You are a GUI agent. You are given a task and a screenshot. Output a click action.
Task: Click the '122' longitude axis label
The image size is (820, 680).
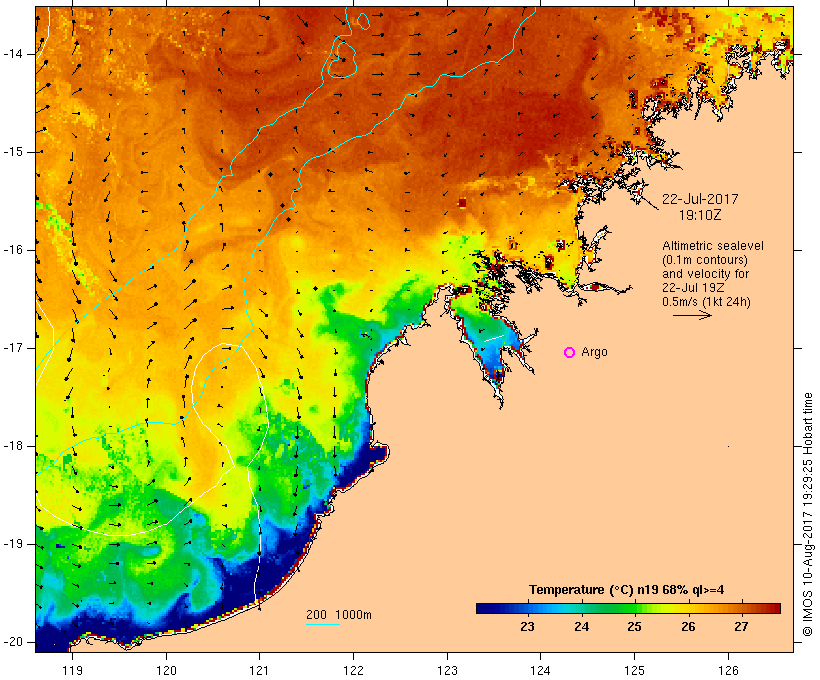coord(354,670)
